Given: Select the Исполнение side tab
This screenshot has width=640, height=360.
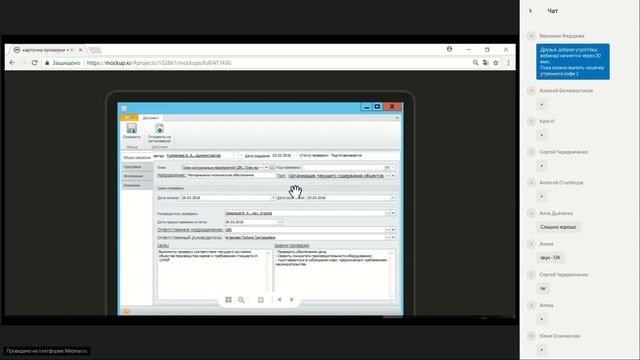Looking at the screenshot, I should (137, 176).
